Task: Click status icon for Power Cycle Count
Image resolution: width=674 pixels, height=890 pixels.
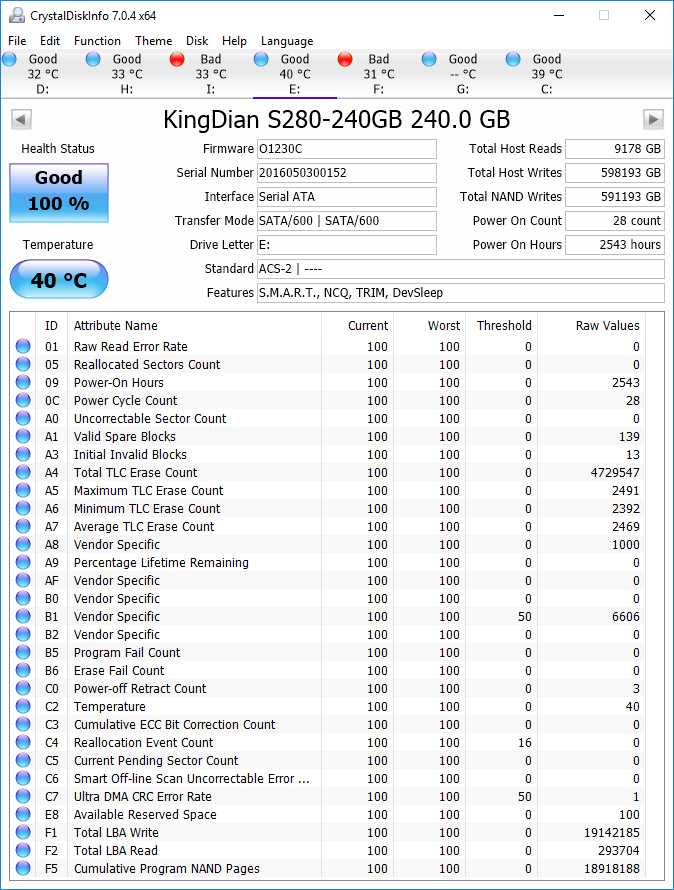Action: pos(23,401)
